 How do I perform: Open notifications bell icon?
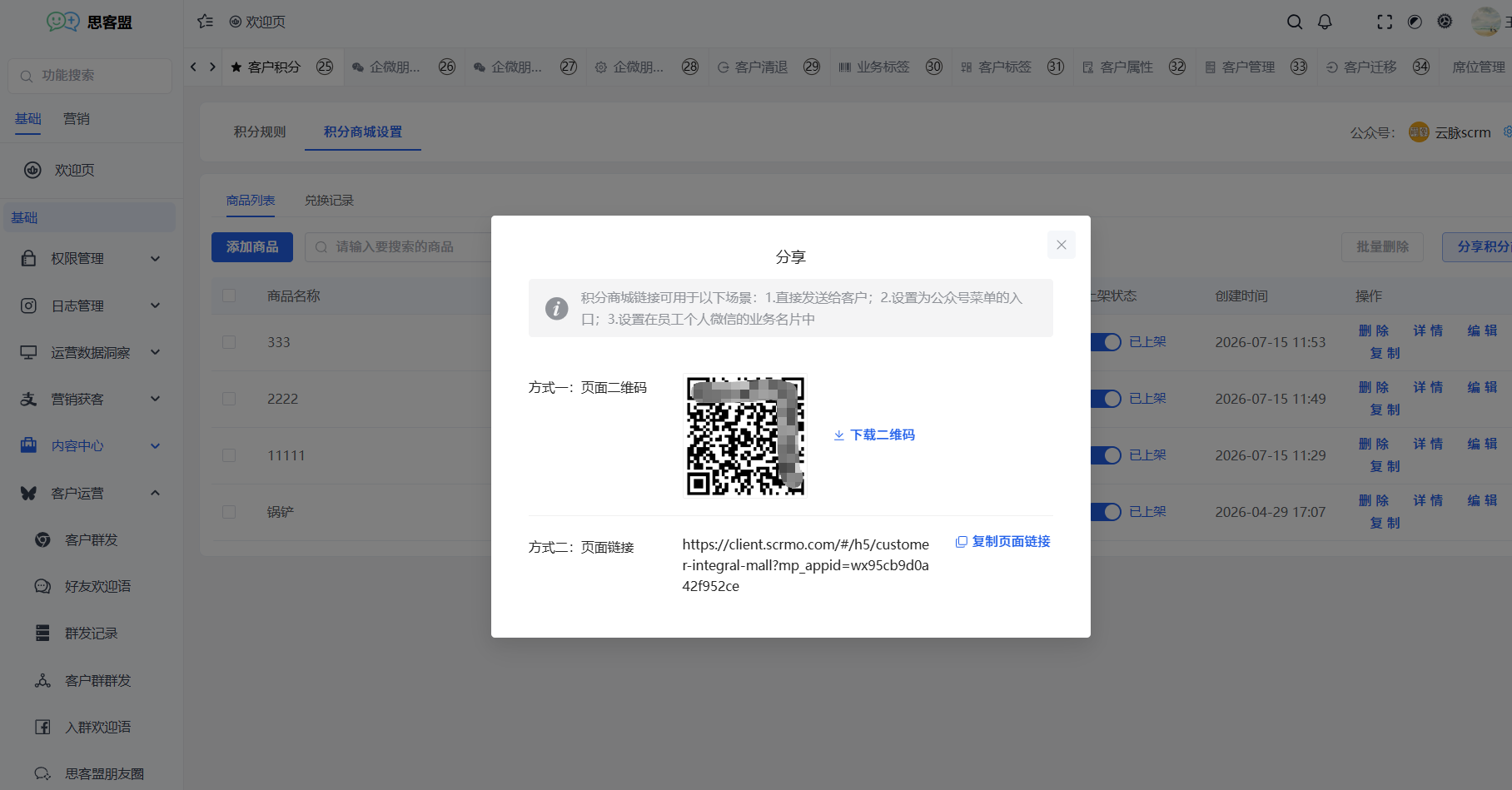[1325, 22]
